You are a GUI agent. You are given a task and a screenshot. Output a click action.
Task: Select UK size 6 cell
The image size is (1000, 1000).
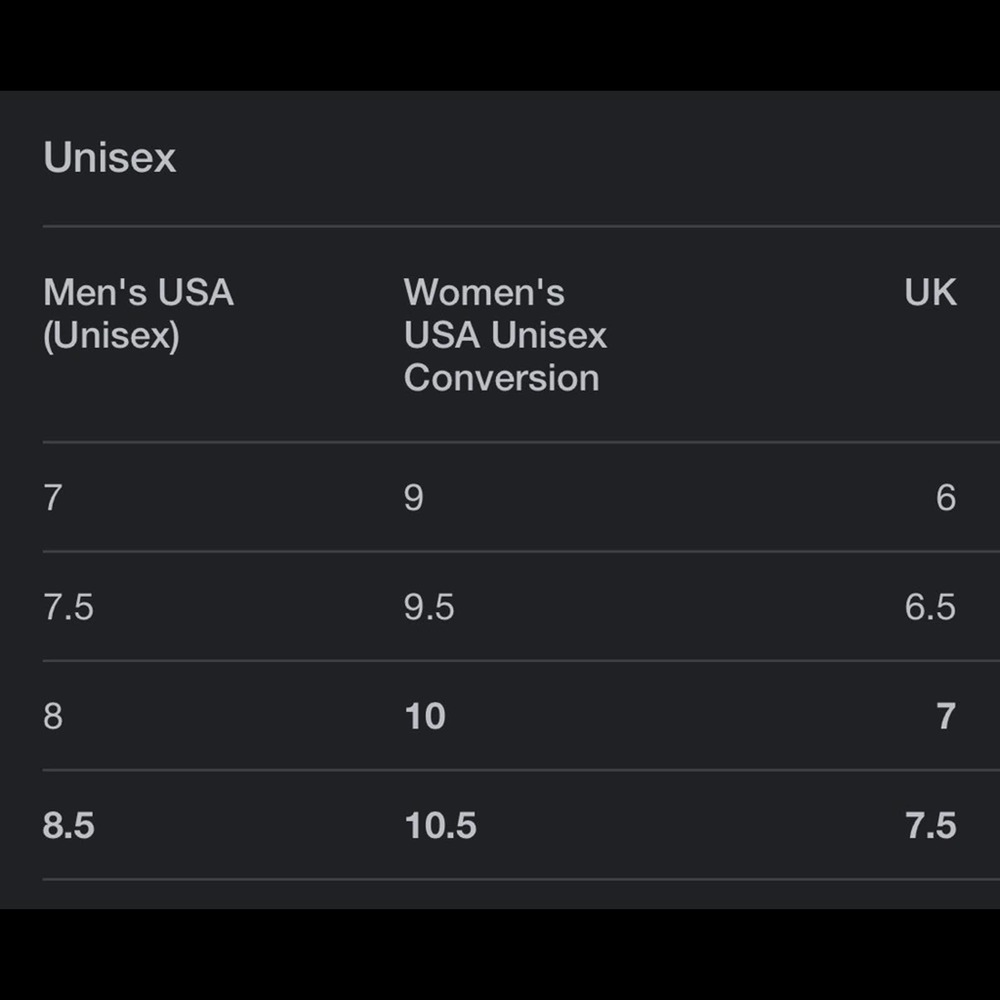[x=946, y=497]
